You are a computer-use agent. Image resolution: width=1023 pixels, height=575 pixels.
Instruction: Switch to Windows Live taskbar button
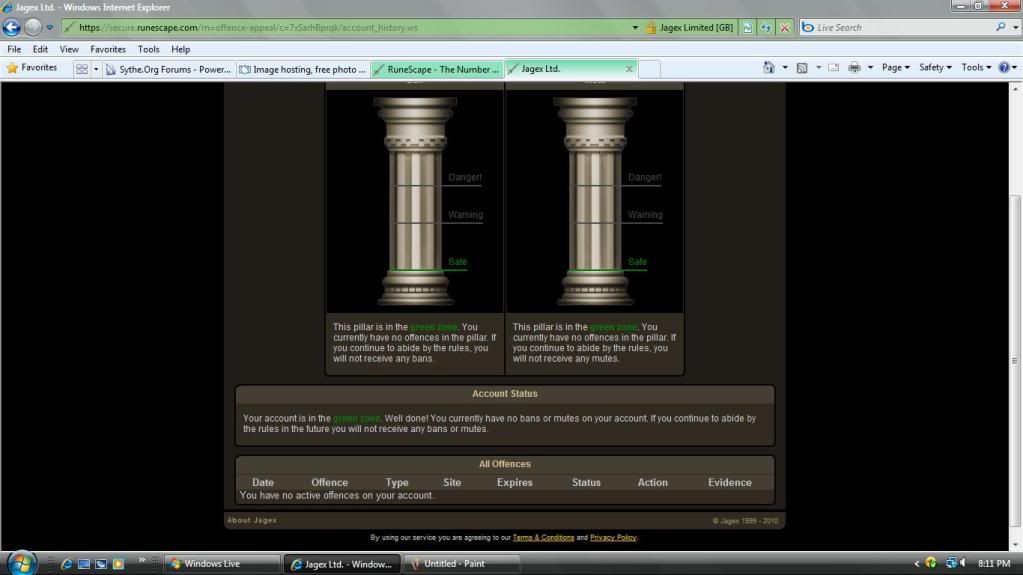222,564
